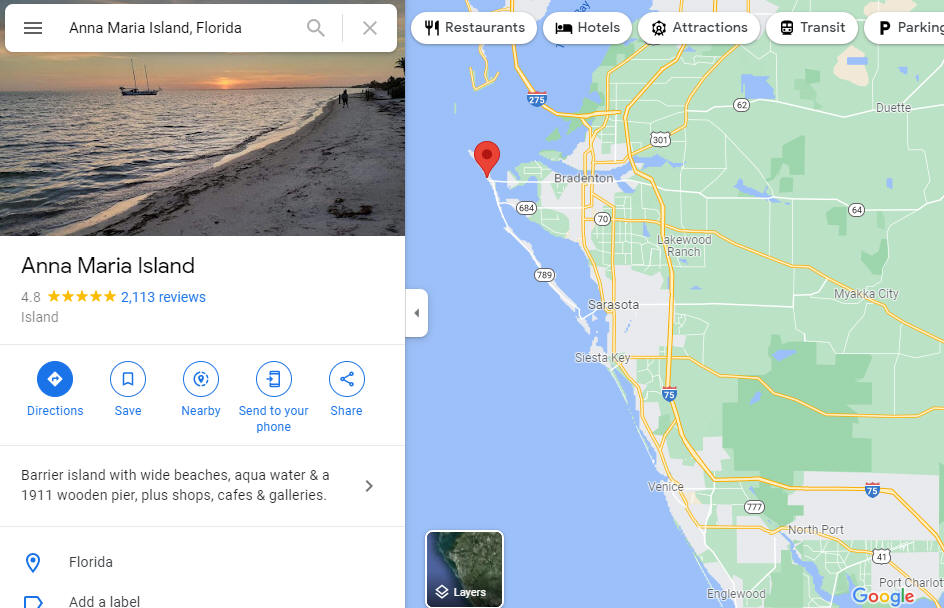Expand the island description chevron
The image size is (944, 608).
[369, 486]
